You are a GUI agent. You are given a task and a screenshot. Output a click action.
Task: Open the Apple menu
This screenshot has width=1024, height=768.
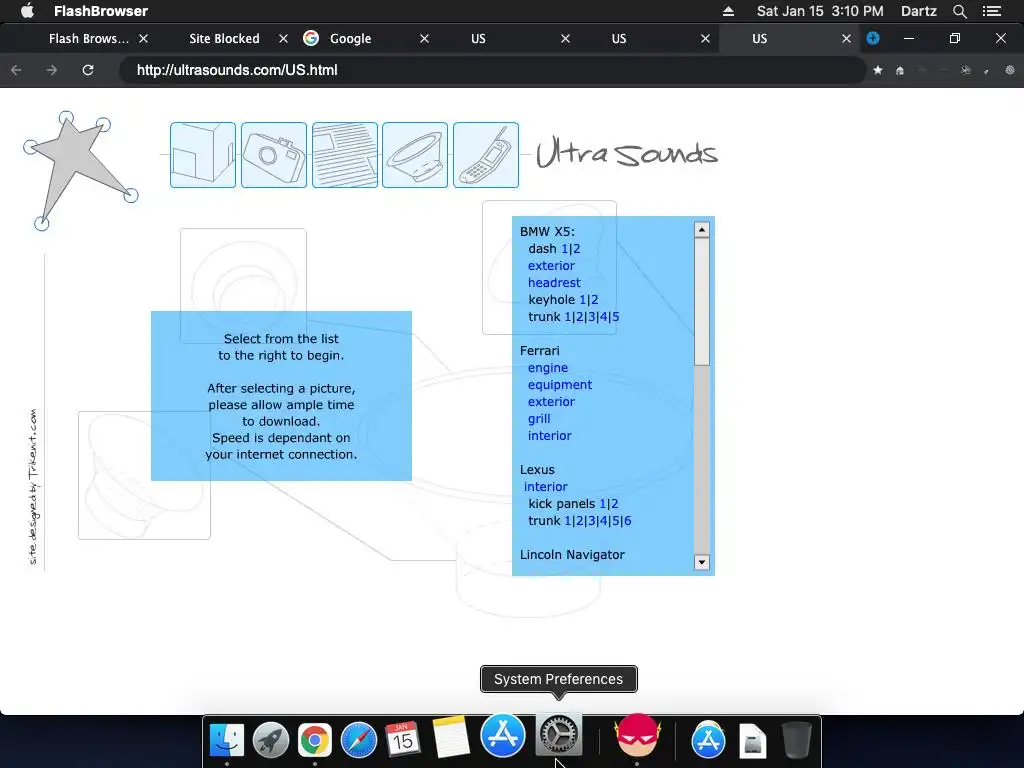pos(27,10)
